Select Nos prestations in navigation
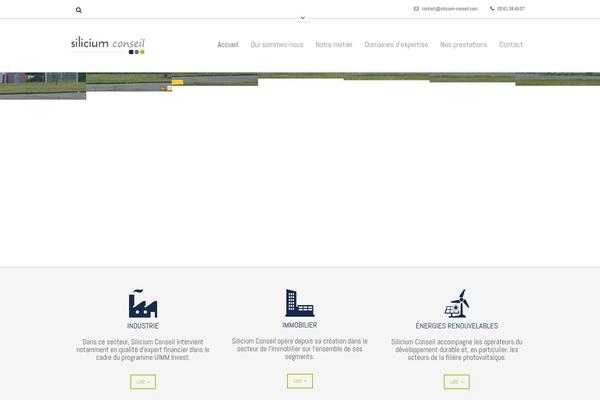The height and width of the screenshot is (400, 600). click(x=464, y=45)
